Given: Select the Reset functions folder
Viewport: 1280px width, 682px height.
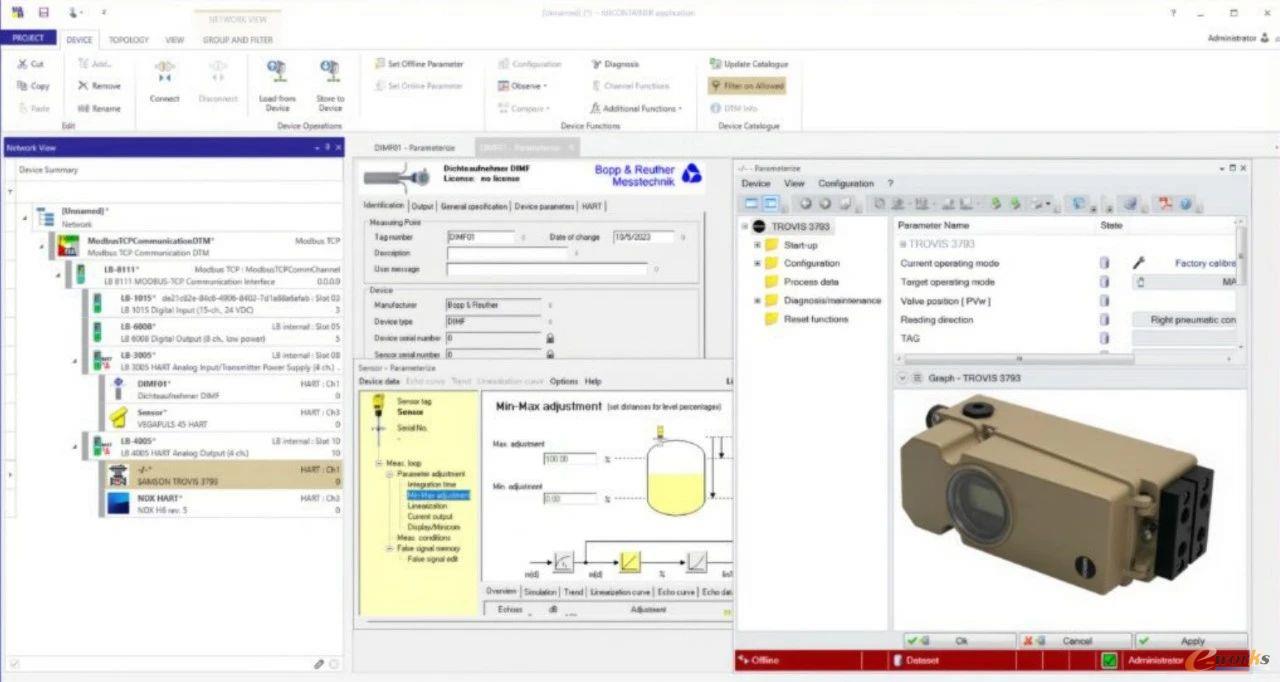Looking at the screenshot, I should tap(806, 319).
